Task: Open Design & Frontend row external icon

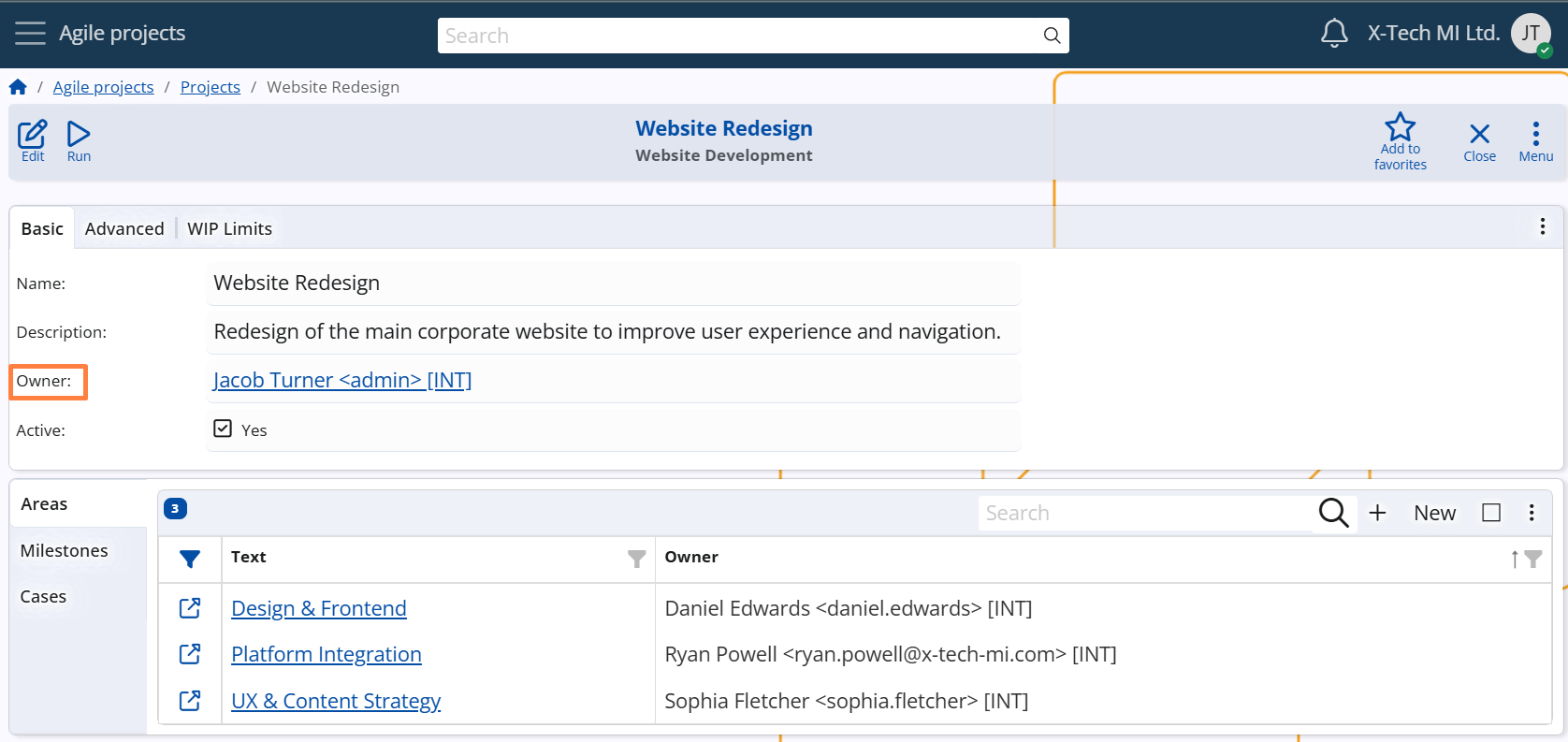Action: (x=190, y=608)
